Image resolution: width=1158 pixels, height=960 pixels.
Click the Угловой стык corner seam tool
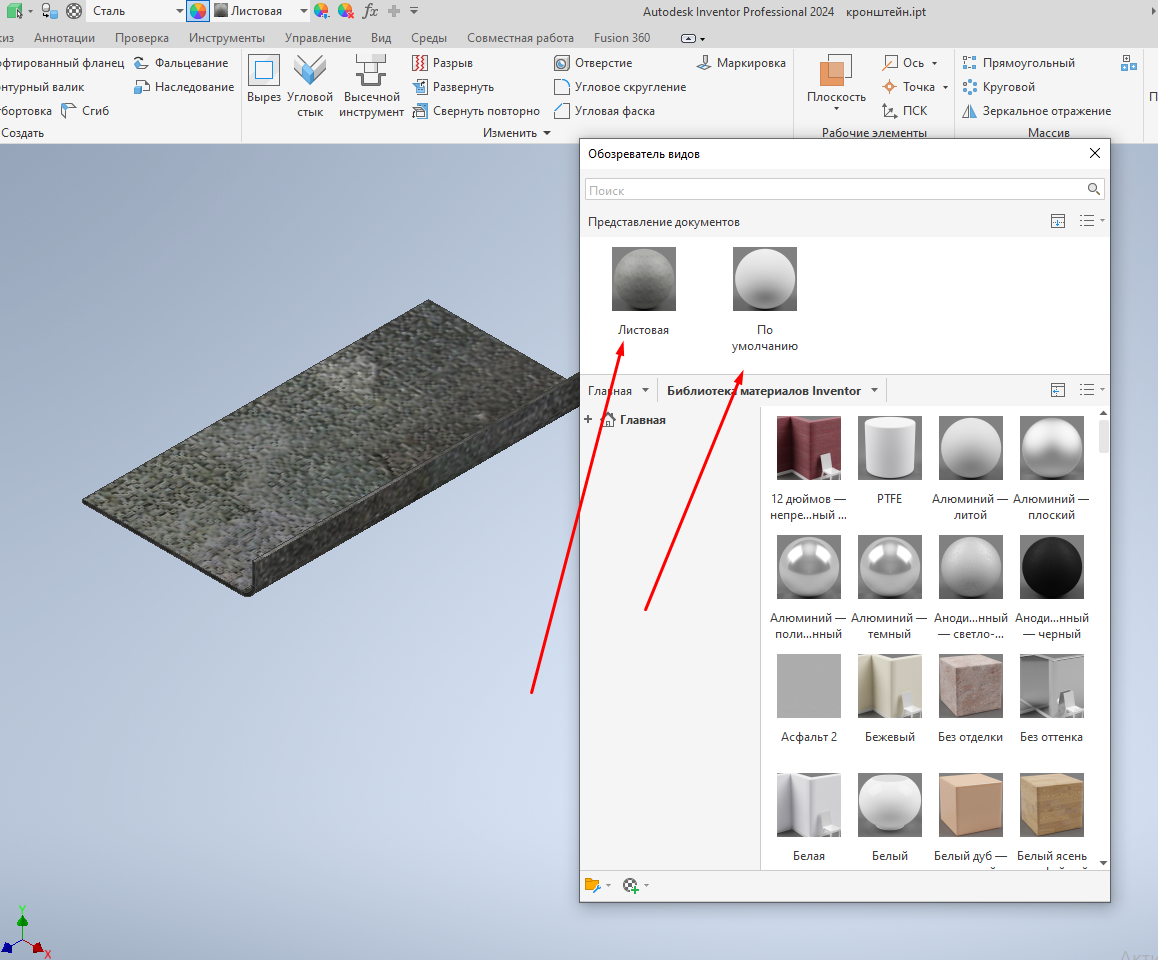pyautogui.click(x=310, y=85)
